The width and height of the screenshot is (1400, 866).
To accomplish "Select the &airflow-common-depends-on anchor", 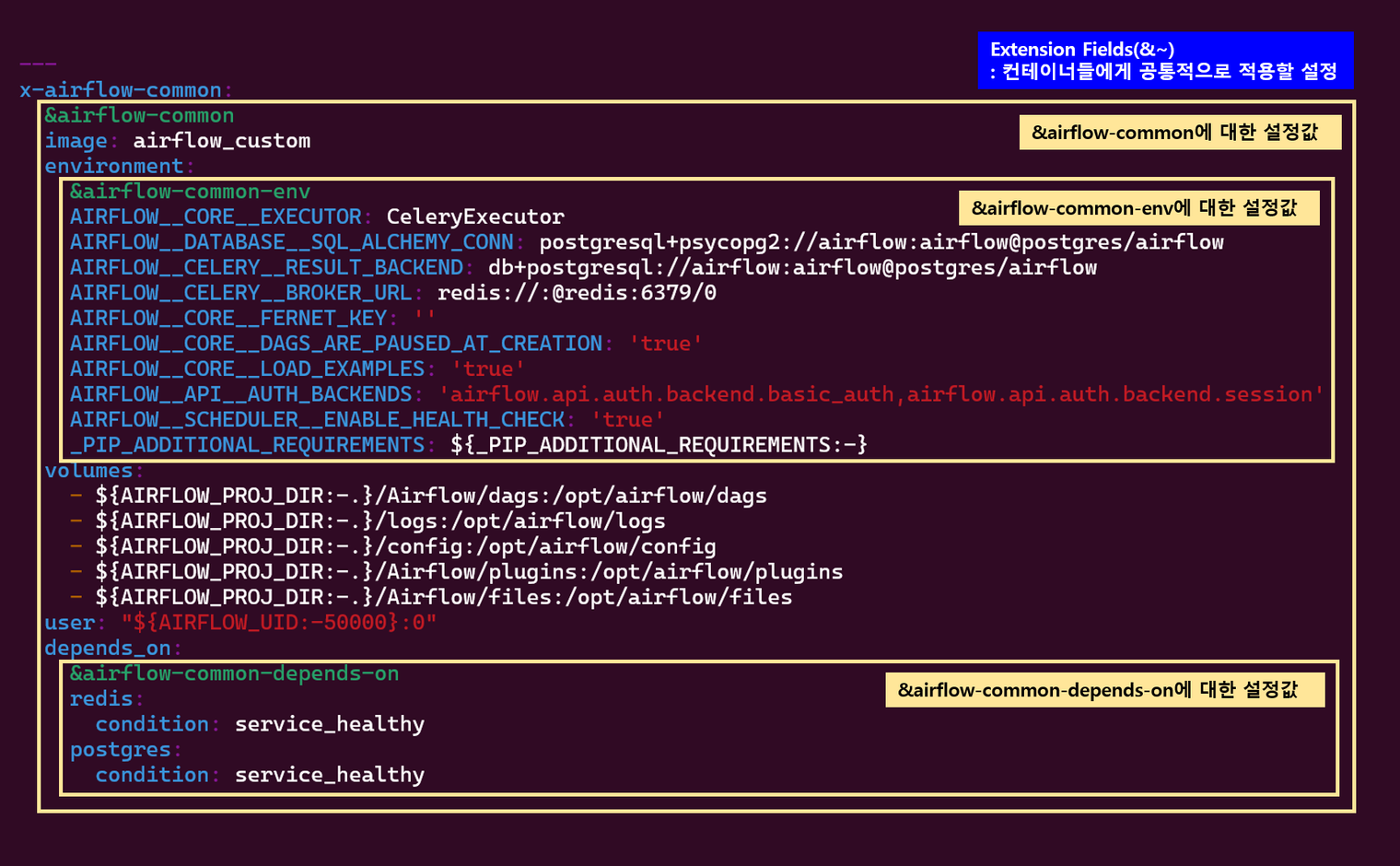I will coord(234,673).
